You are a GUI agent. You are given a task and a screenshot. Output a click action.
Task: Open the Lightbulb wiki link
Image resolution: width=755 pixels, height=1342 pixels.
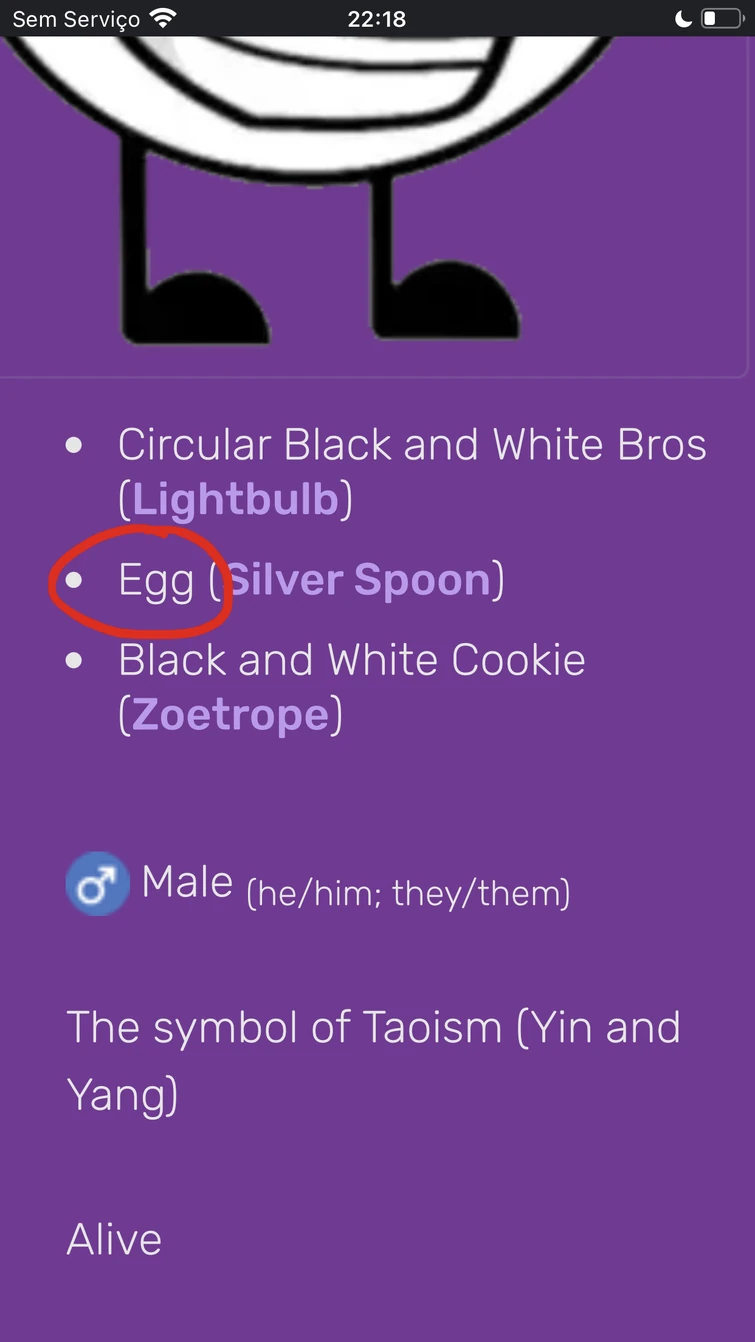pos(235,497)
